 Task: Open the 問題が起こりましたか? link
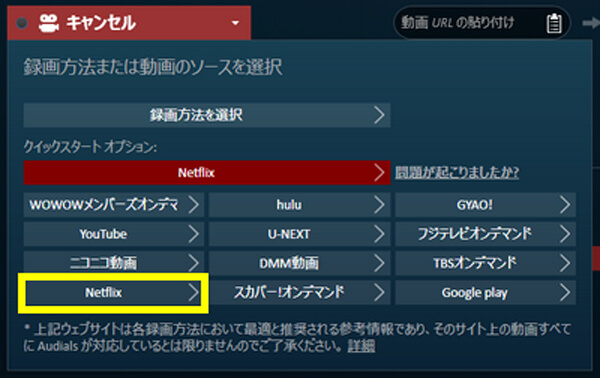pos(457,173)
